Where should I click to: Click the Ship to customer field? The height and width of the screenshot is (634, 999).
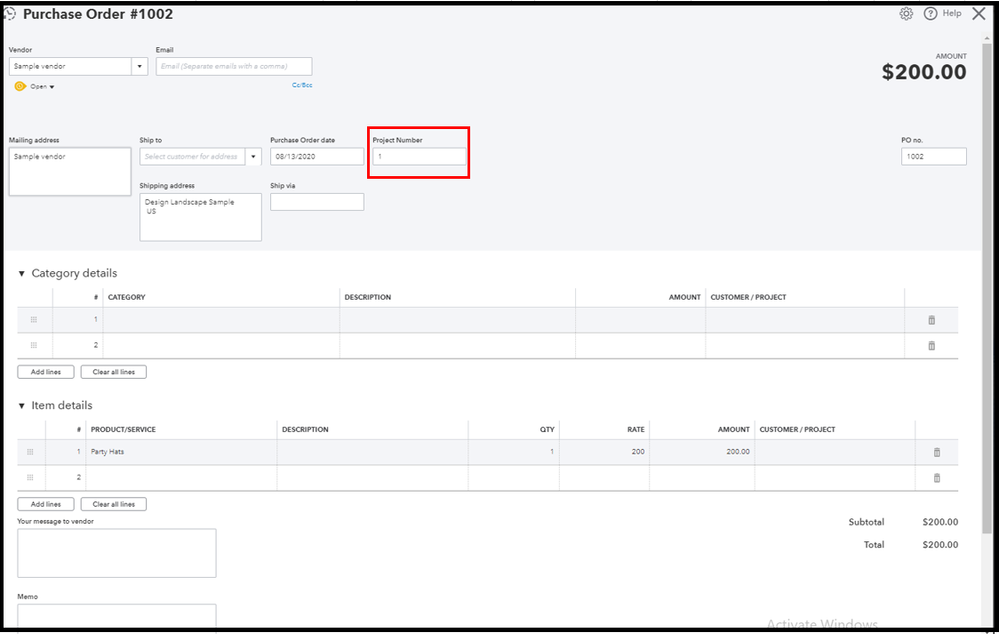pyautogui.click(x=192, y=157)
